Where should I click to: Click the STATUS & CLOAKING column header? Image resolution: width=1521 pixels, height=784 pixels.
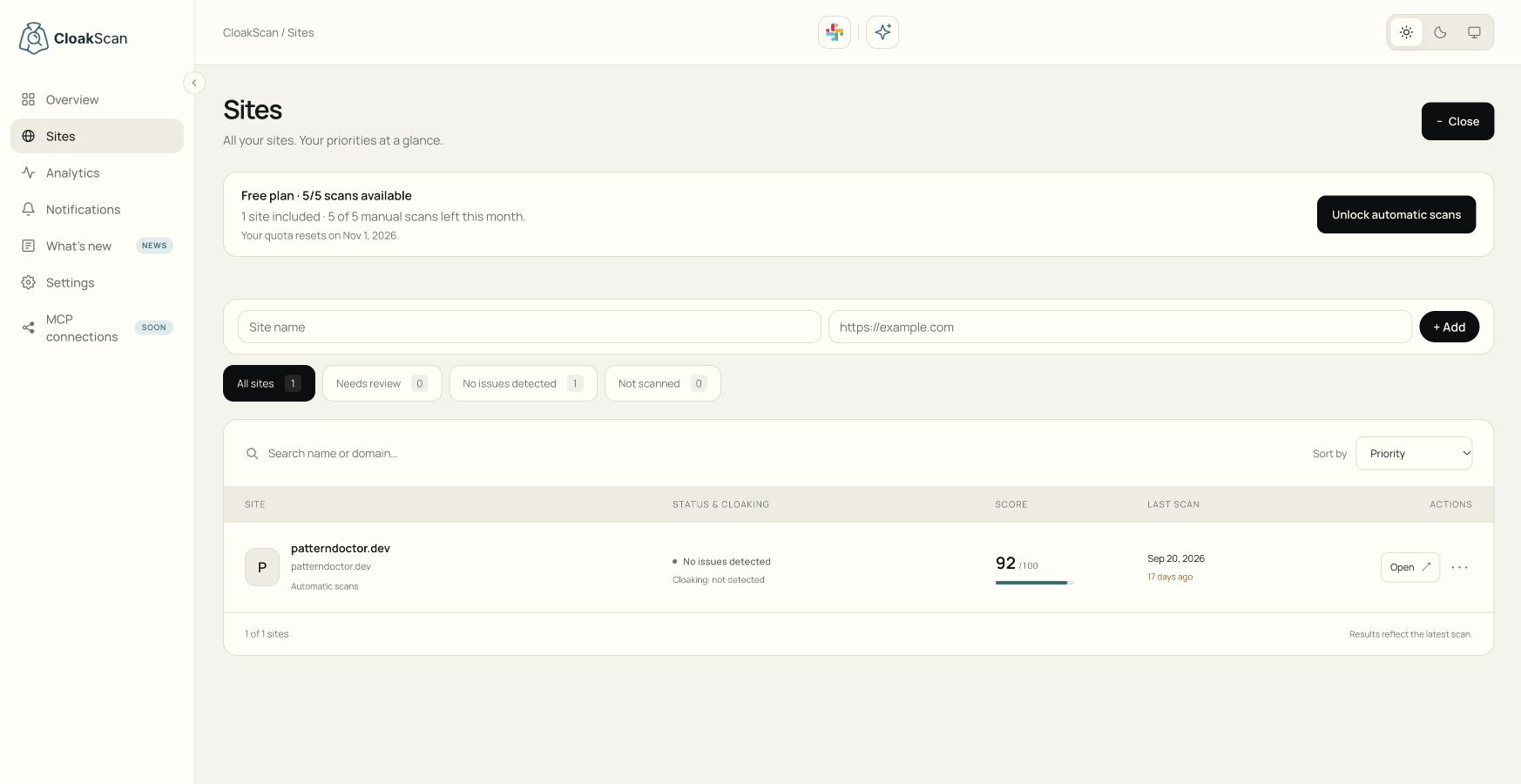click(x=720, y=504)
